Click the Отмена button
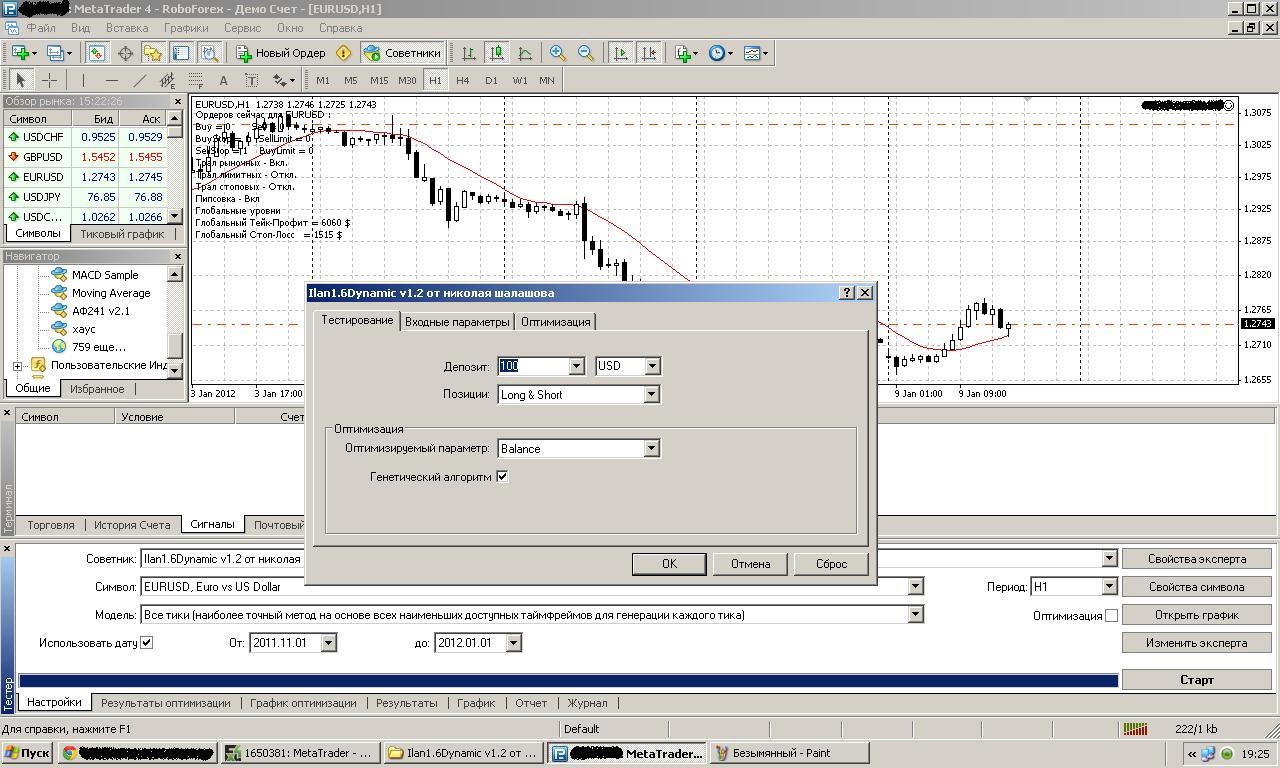Viewport: 1280px width, 768px height. (750, 564)
